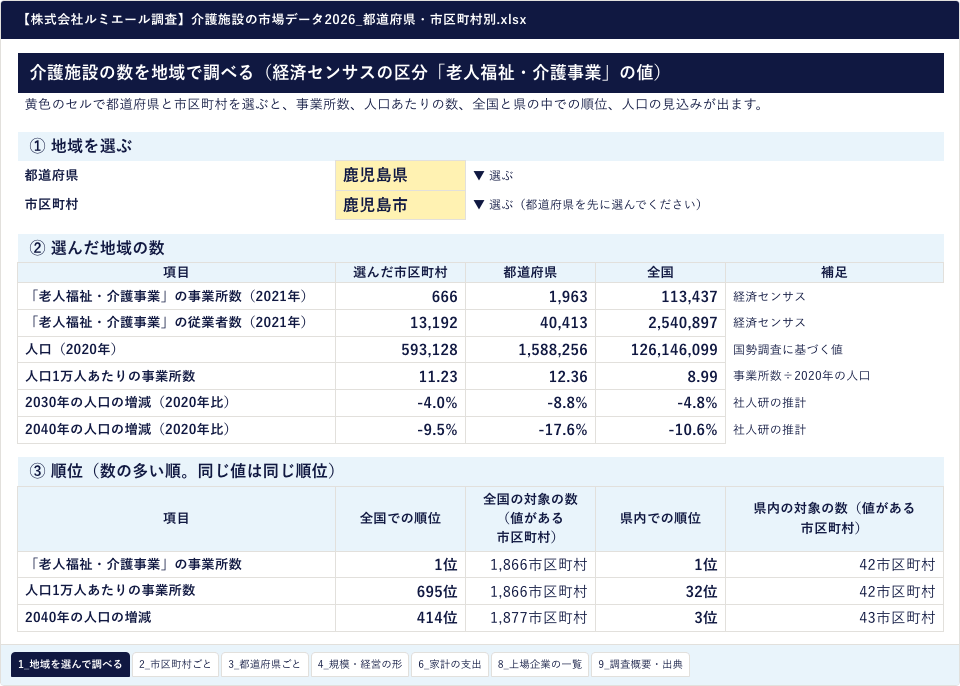Open the 2_市区町村ごと sheet tab
This screenshot has width=960, height=686.
click(175, 665)
